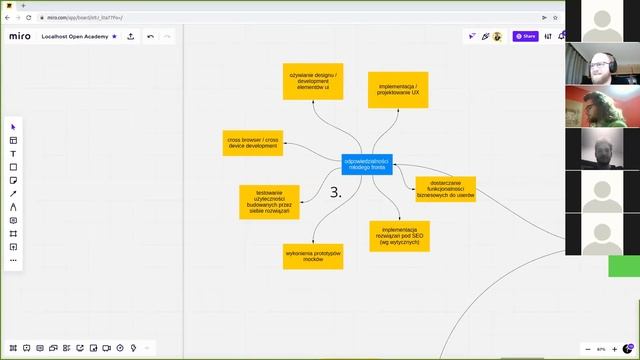The width and height of the screenshot is (640, 360).
Task: Reload the browser page
Action: (x=29, y=18)
